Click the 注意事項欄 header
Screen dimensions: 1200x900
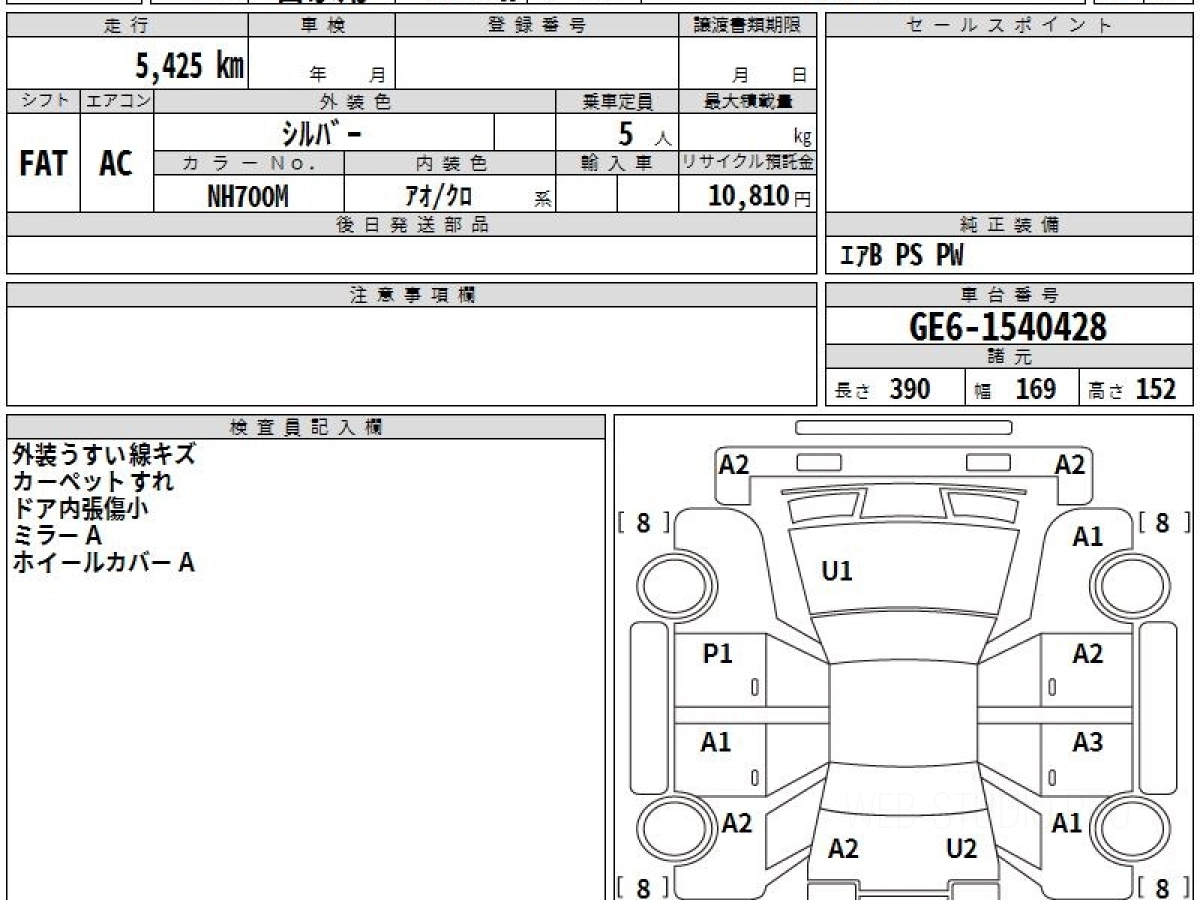coord(411,295)
